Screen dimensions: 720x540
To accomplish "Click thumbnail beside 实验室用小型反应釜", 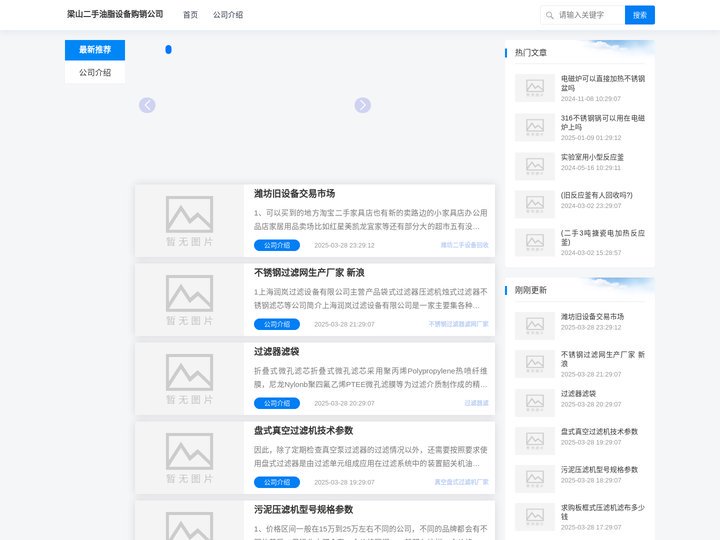I will (534, 166).
